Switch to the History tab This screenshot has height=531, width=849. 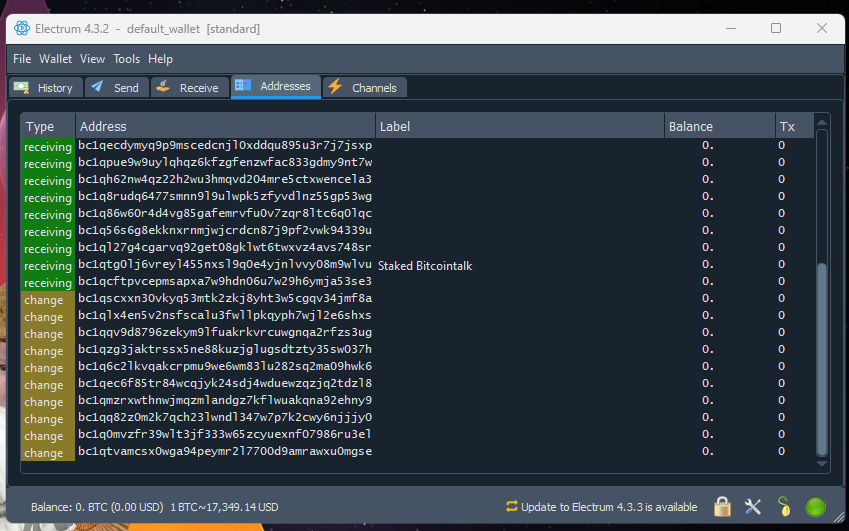click(x=45, y=87)
